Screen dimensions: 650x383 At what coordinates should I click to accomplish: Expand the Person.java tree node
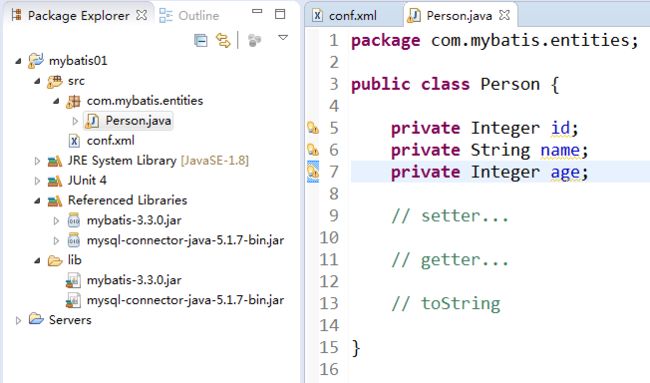tap(75, 121)
